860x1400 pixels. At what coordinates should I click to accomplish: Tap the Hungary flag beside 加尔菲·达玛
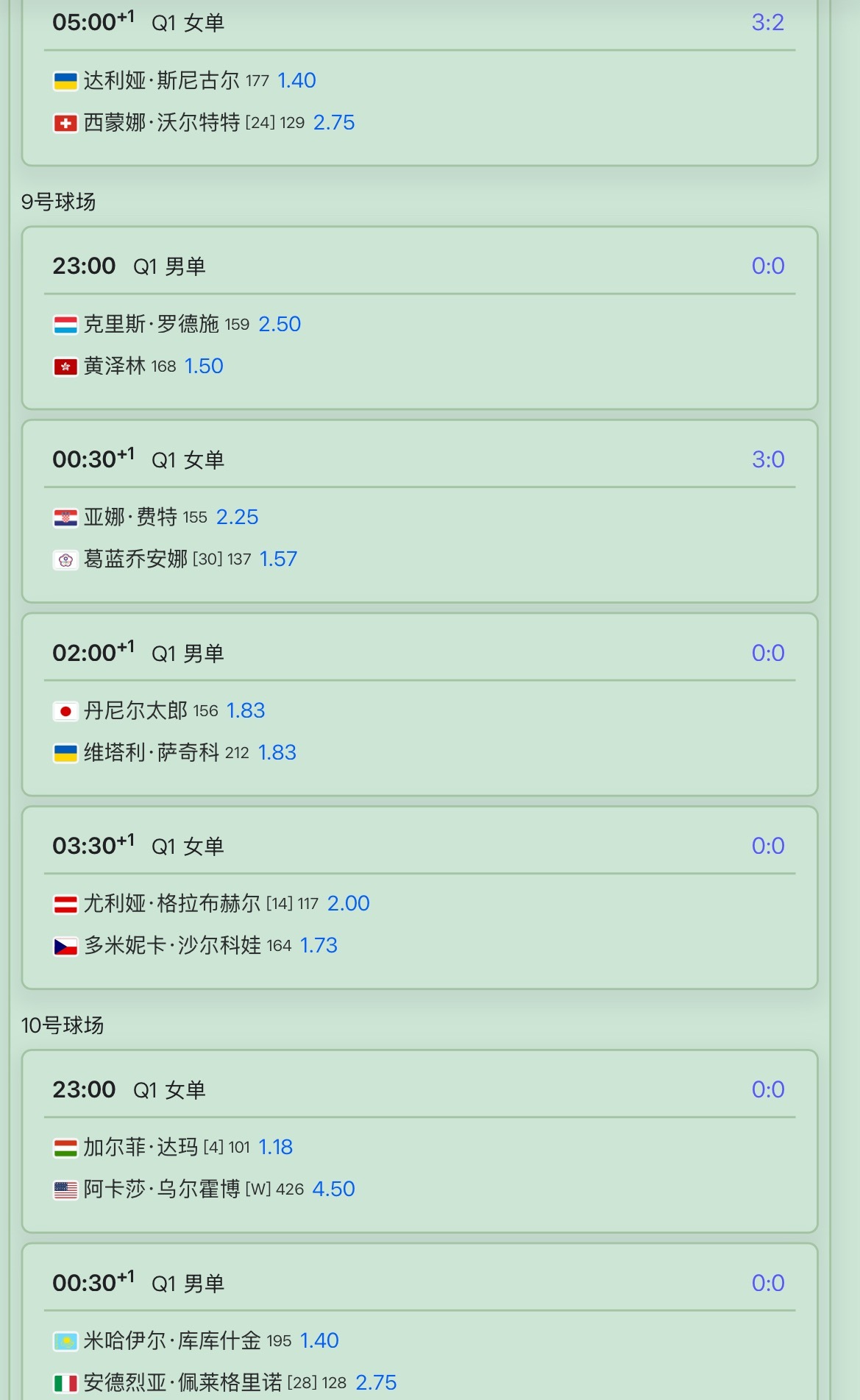click(x=65, y=1148)
